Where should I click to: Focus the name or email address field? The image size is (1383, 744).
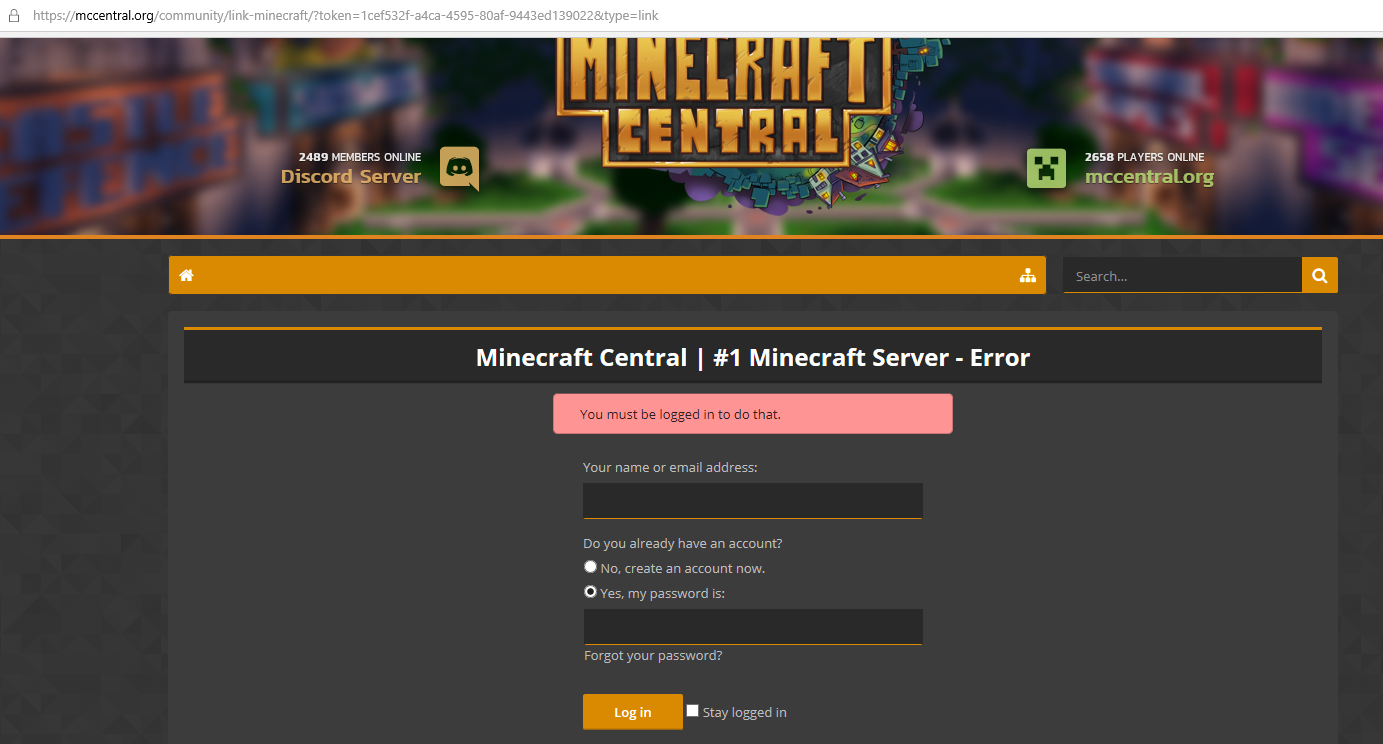point(753,500)
